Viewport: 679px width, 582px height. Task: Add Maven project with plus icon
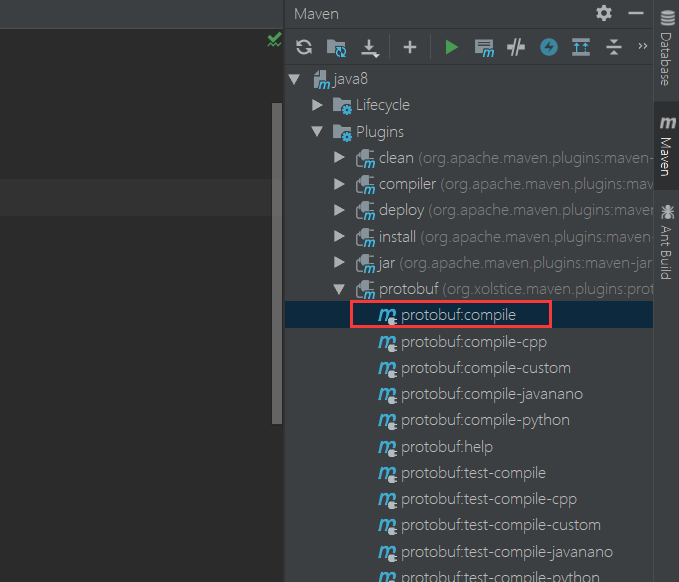[x=410, y=47]
